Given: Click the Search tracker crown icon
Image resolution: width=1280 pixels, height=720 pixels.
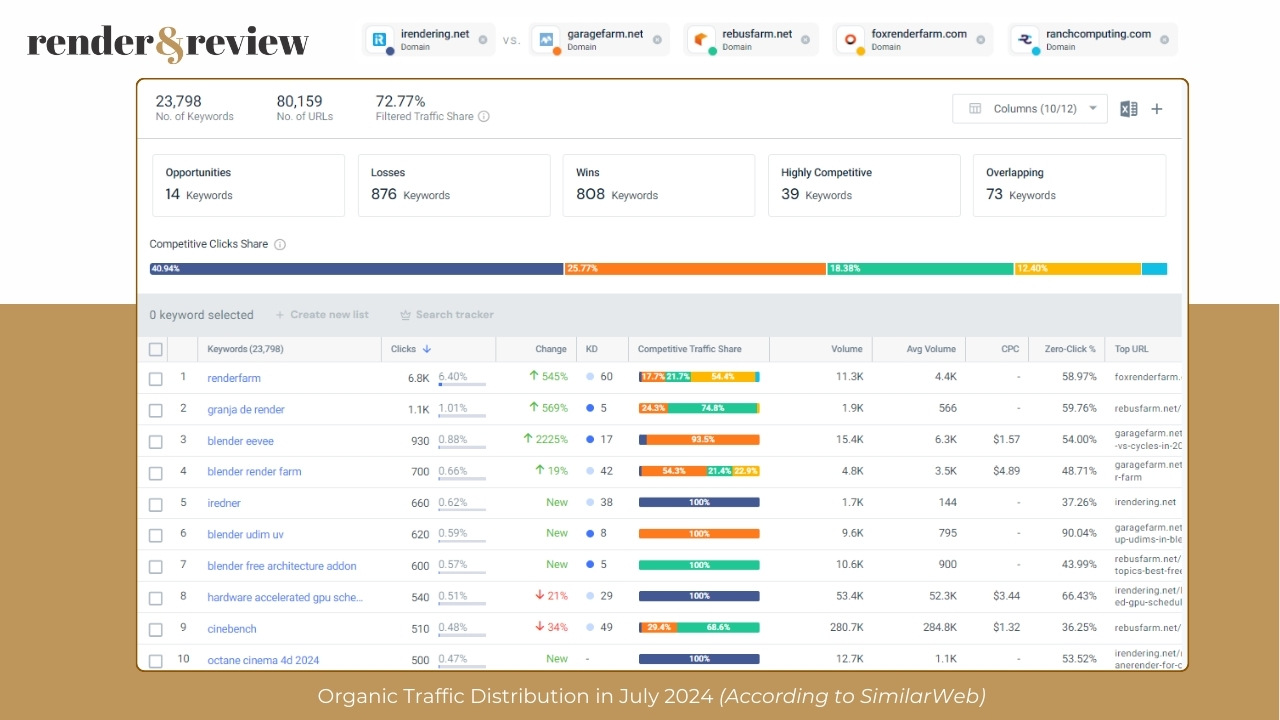Looking at the screenshot, I should [x=405, y=315].
